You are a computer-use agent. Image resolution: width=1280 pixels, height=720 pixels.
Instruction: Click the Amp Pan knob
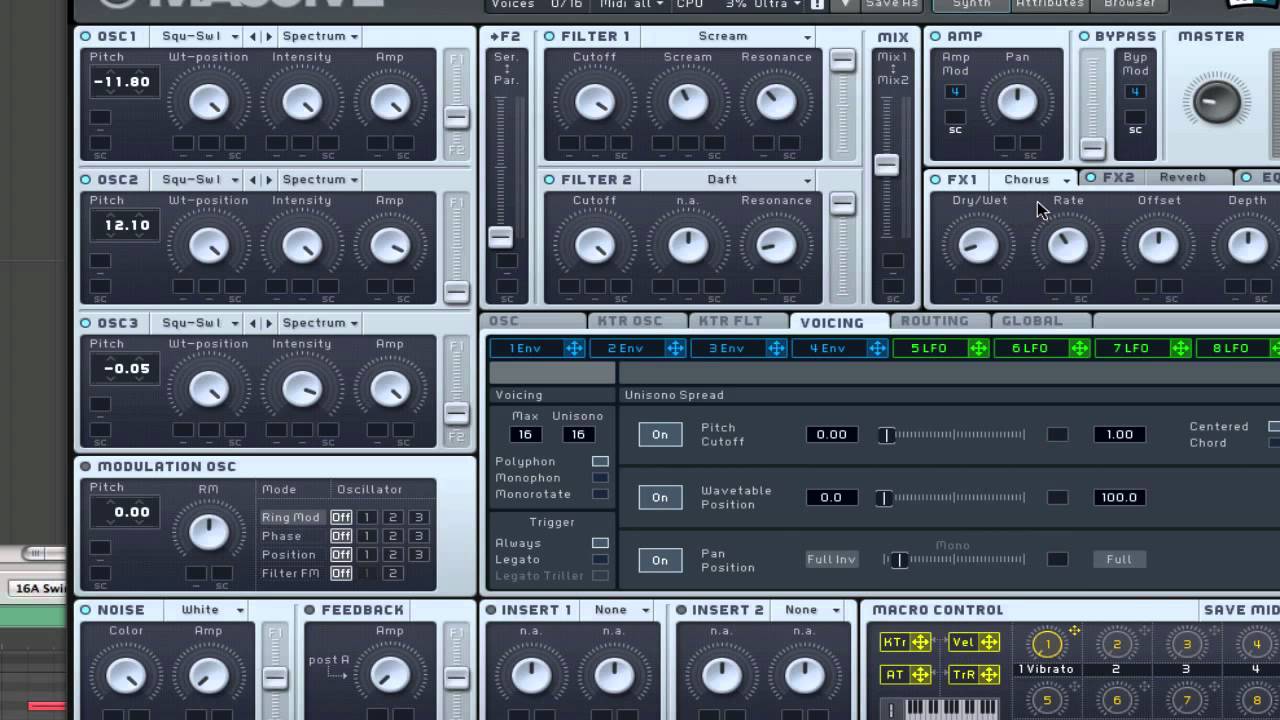pyautogui.click(x=1017, y=102)
